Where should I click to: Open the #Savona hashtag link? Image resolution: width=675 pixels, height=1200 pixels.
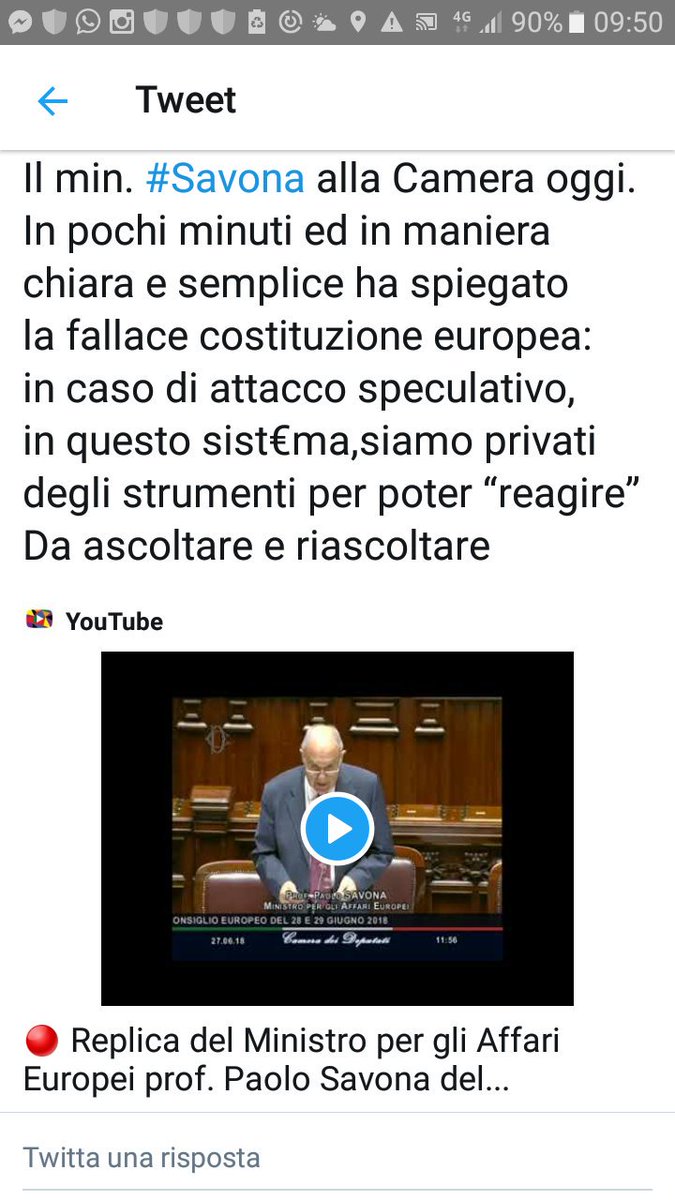click(x=225, y=178)
